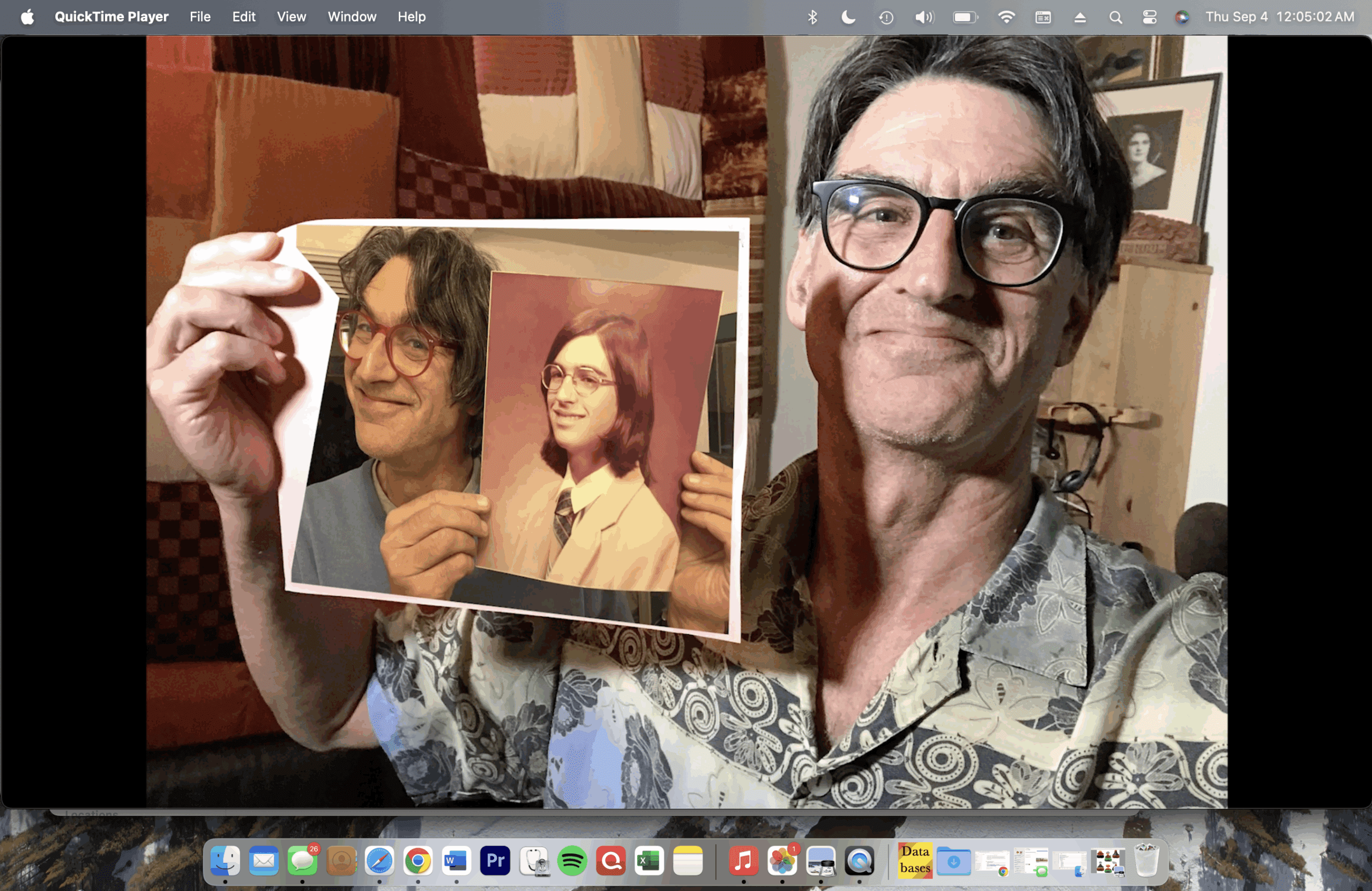Launch Adobe Premiere Pro from Dock
1372x891 pixels.
click(495, 861)
